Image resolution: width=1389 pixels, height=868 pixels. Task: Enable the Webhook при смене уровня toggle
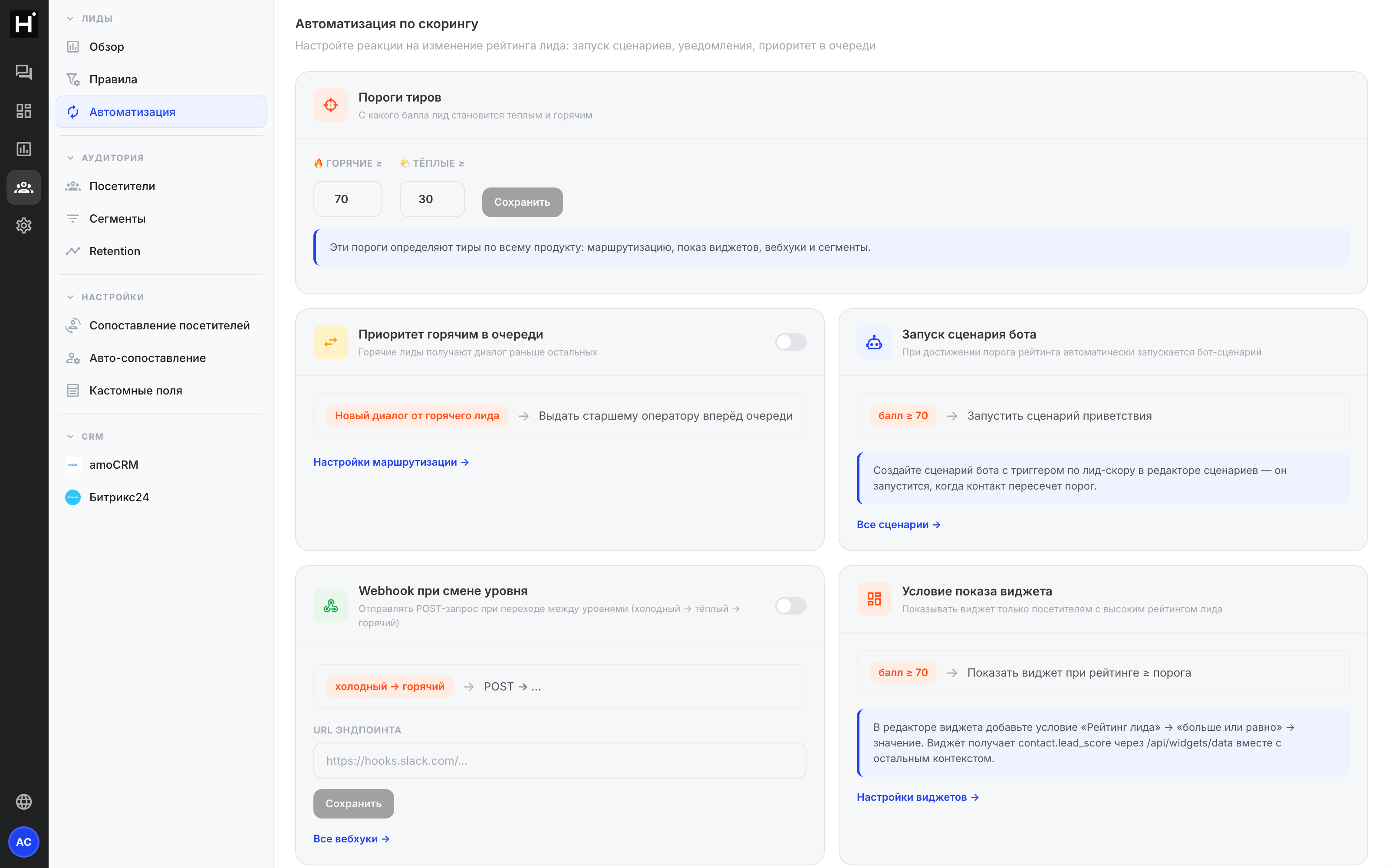click(x=790, y=606)
